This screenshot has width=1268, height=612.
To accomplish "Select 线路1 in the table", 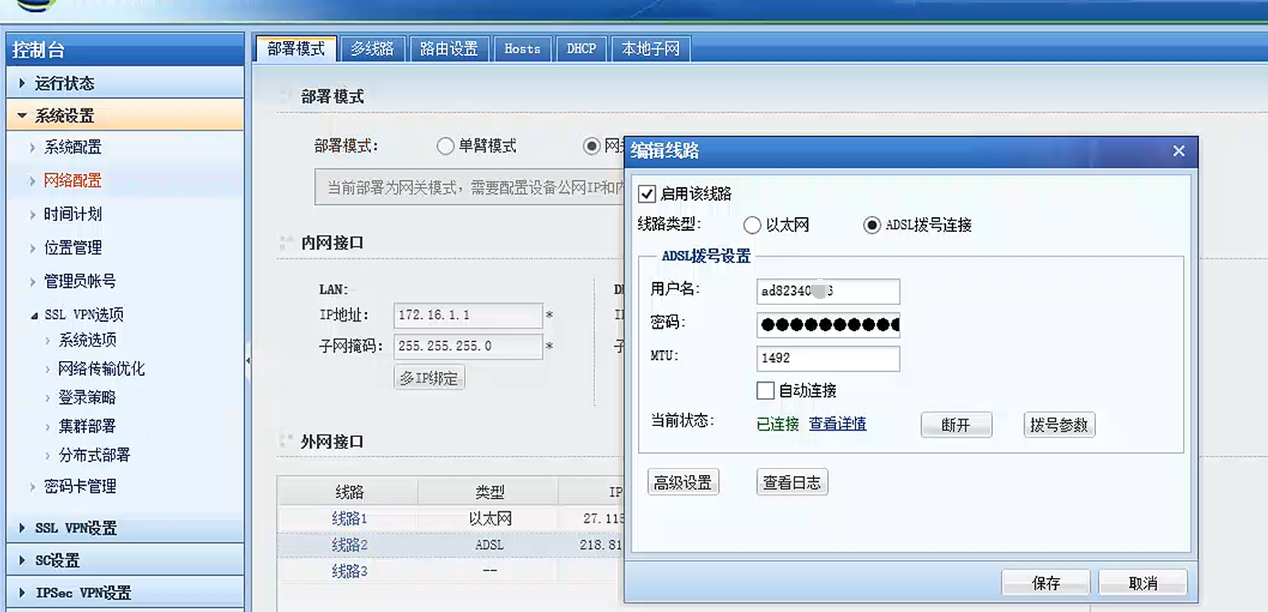I will click(x=350, y=518).
